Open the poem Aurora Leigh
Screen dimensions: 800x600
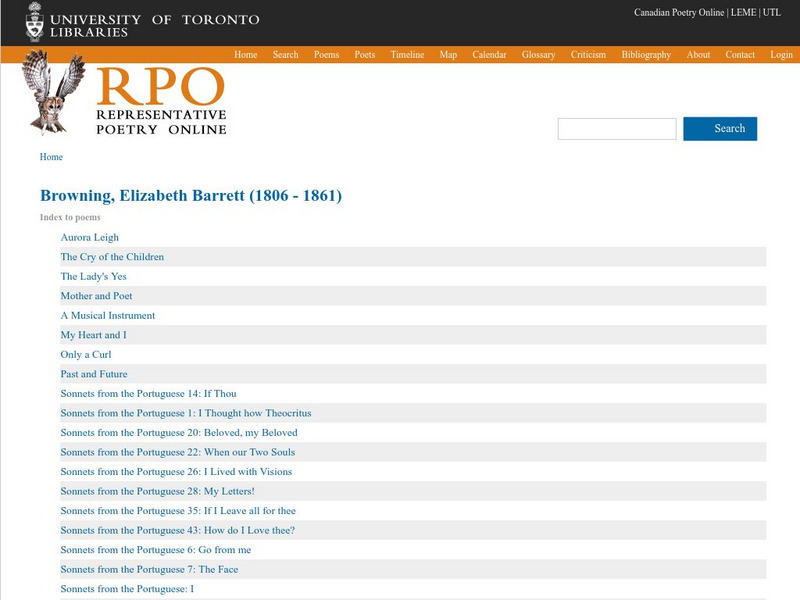89,237
